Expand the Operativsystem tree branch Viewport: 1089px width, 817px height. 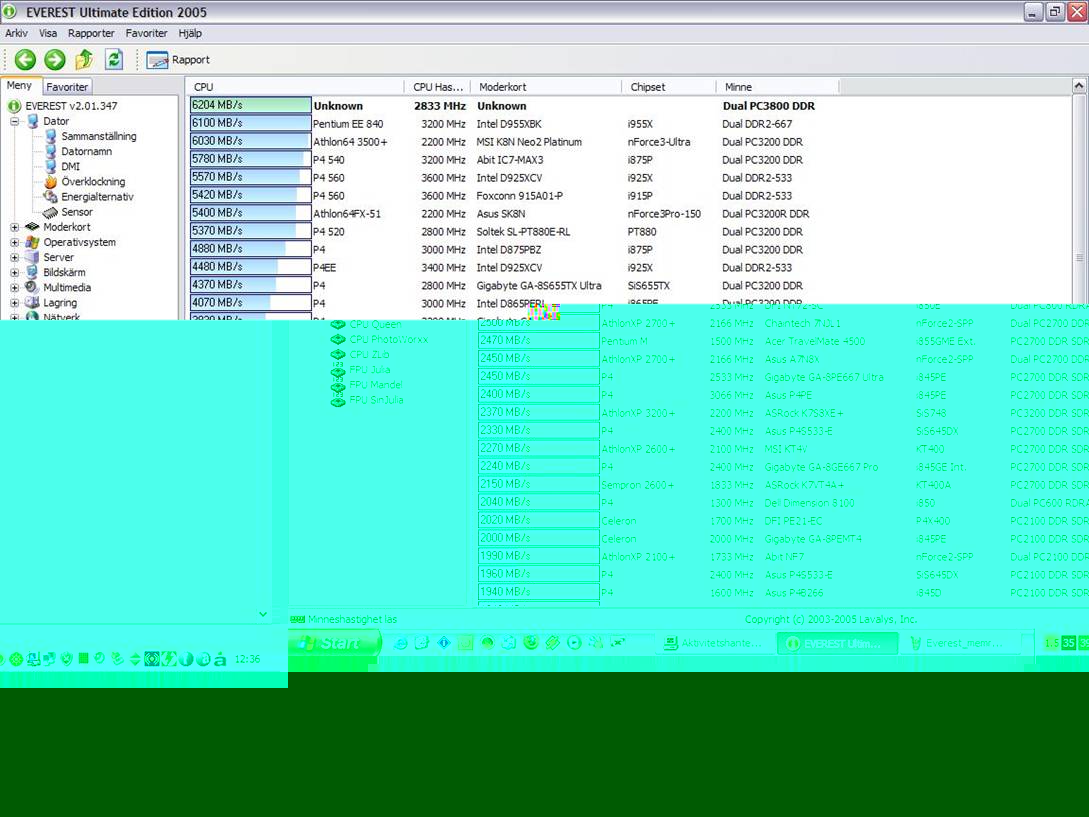click(x=15, y=242)
